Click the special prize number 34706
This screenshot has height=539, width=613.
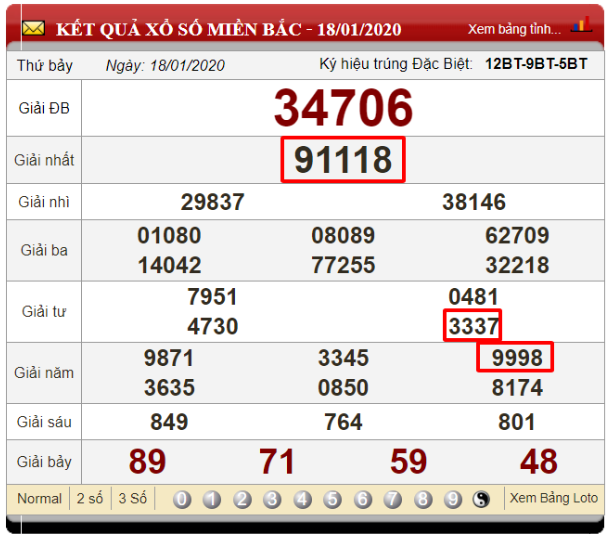343,107
